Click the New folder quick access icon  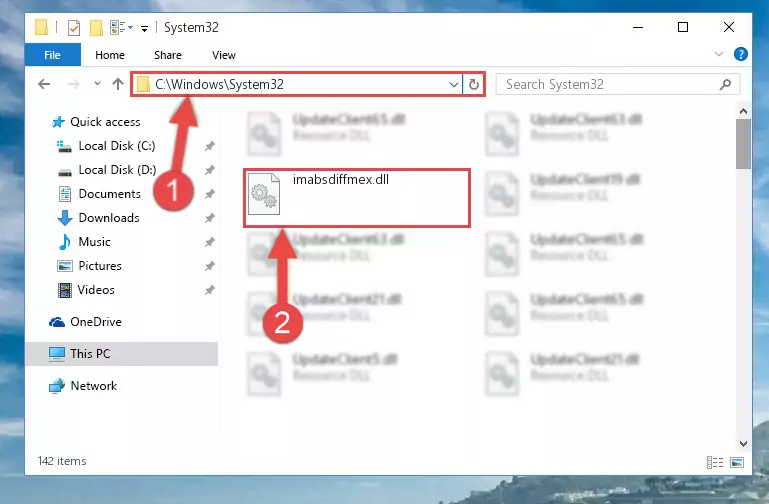[x=96, y=27]
